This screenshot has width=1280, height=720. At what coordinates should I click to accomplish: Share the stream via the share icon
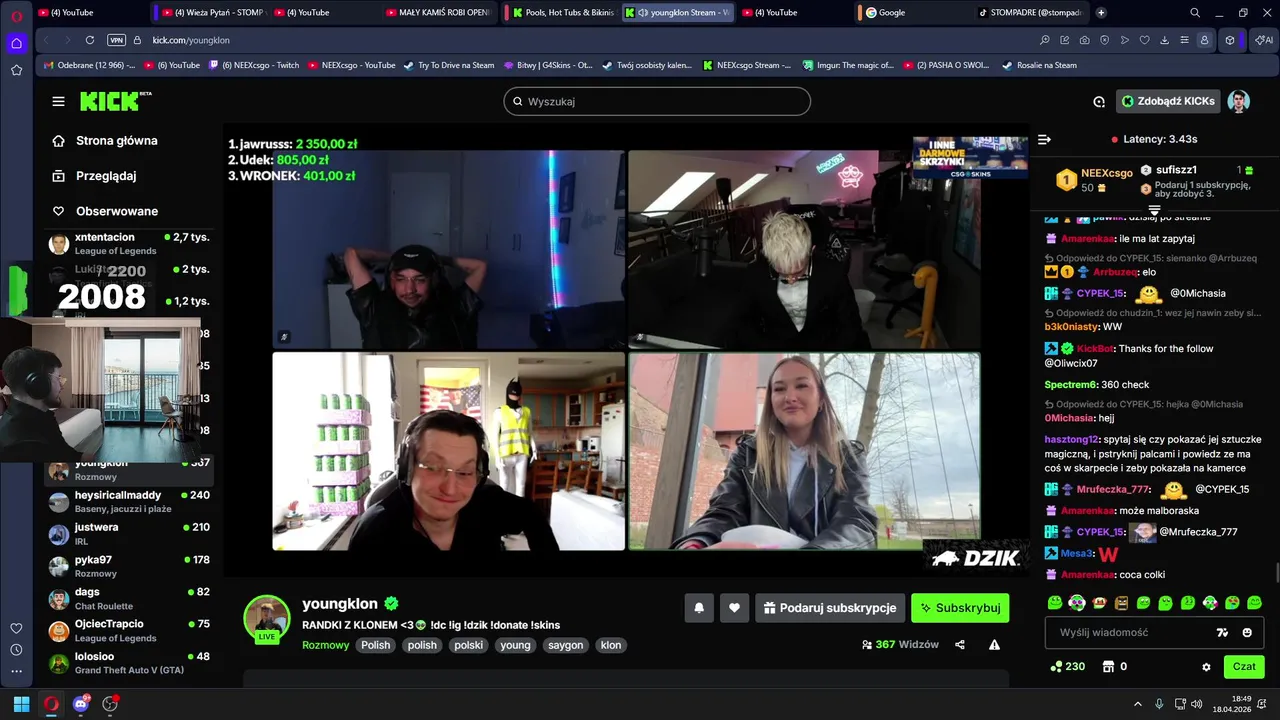tap(960, 645)
